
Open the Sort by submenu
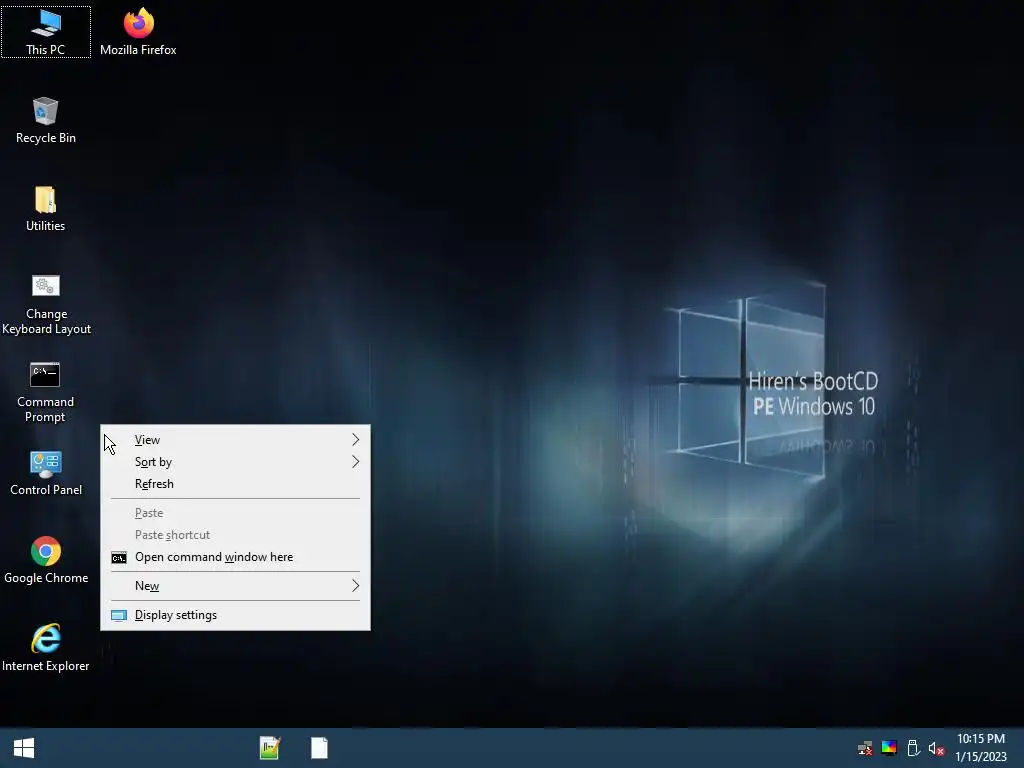pos(235,462)
